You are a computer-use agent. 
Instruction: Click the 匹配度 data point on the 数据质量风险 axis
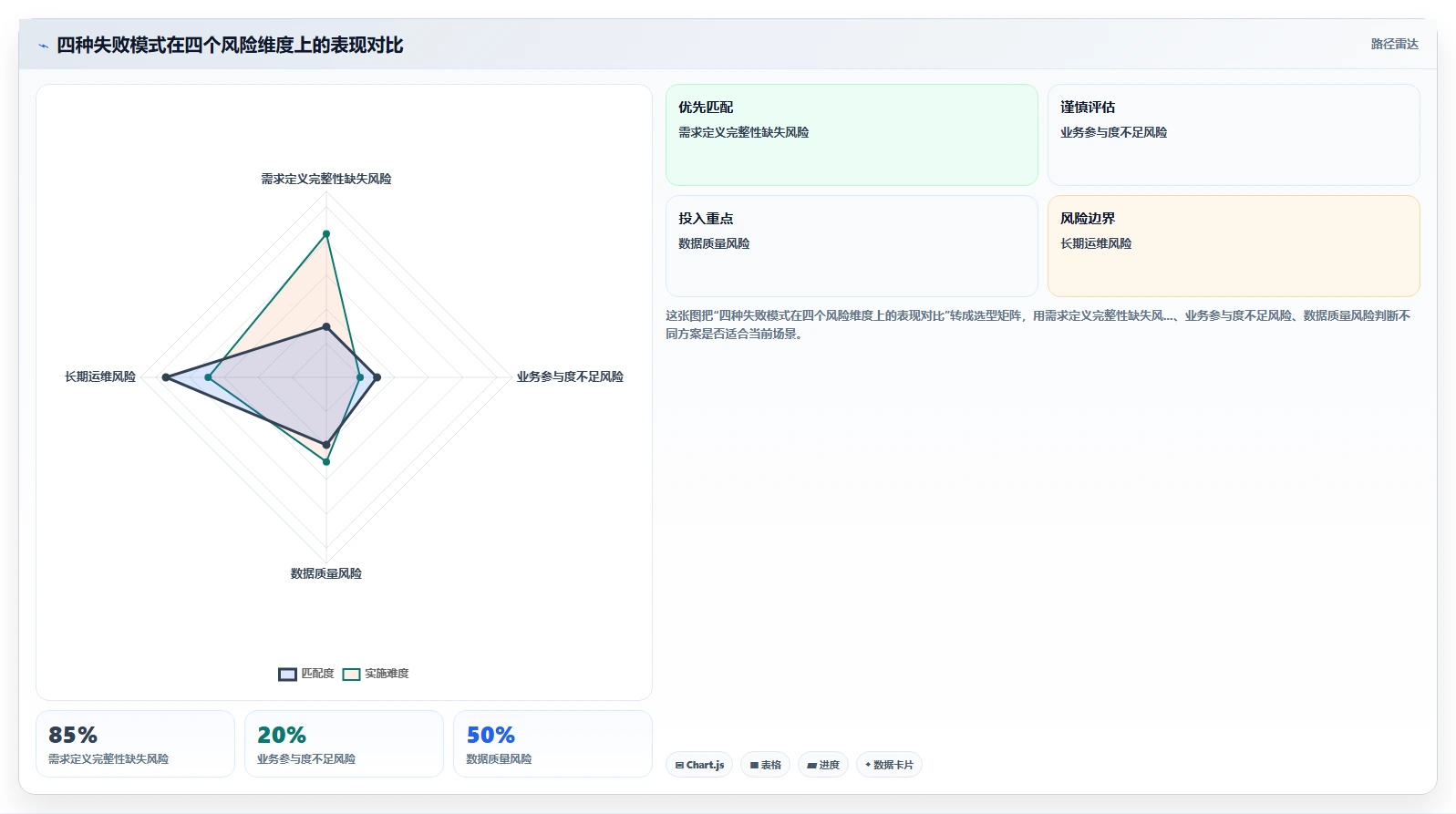(x=326, y=445)
